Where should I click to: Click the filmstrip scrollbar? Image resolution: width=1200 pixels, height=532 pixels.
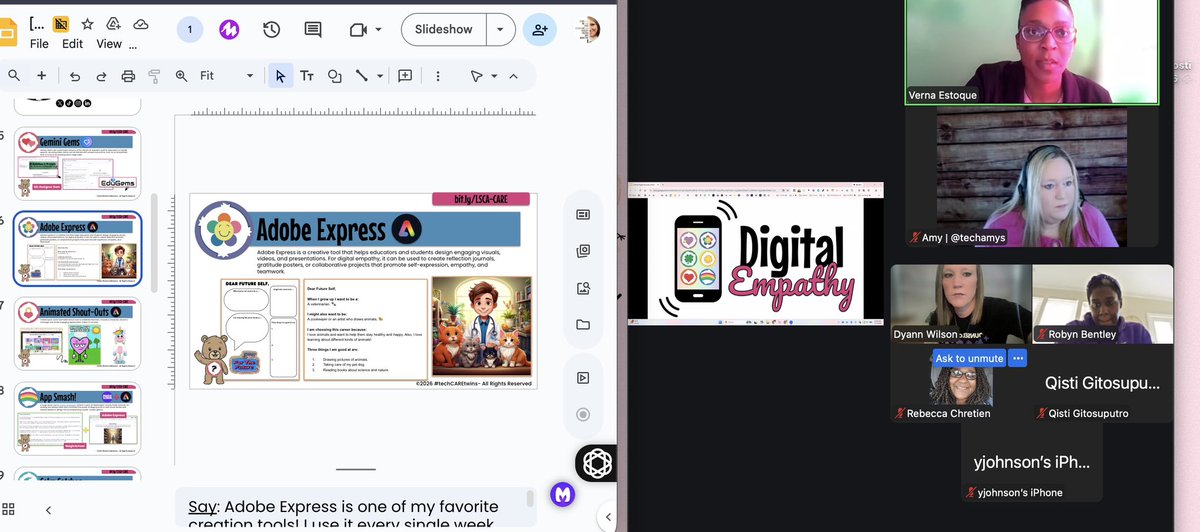coord(154,243)
